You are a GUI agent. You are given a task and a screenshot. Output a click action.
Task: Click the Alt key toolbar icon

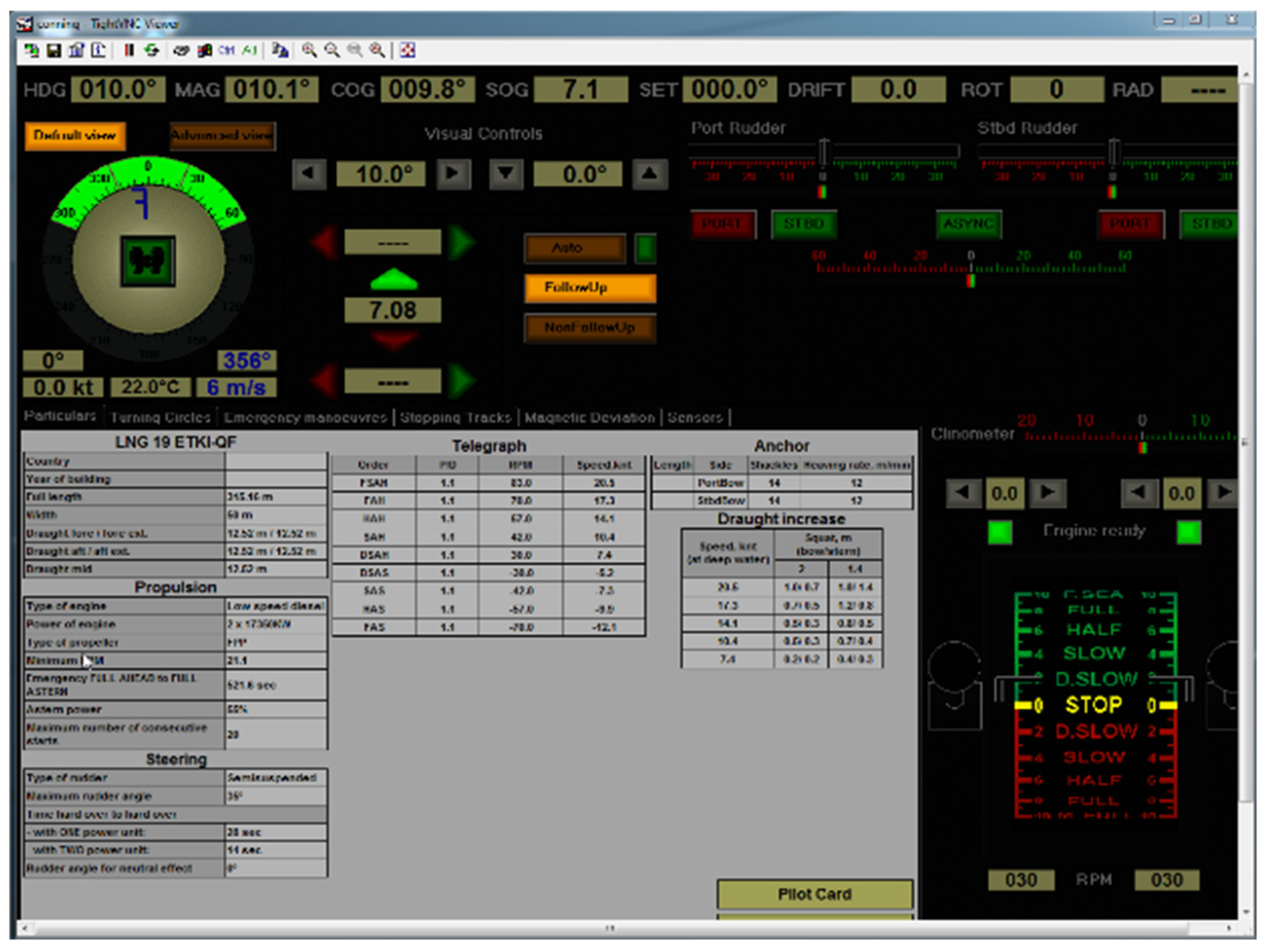[x=249, y=51]
